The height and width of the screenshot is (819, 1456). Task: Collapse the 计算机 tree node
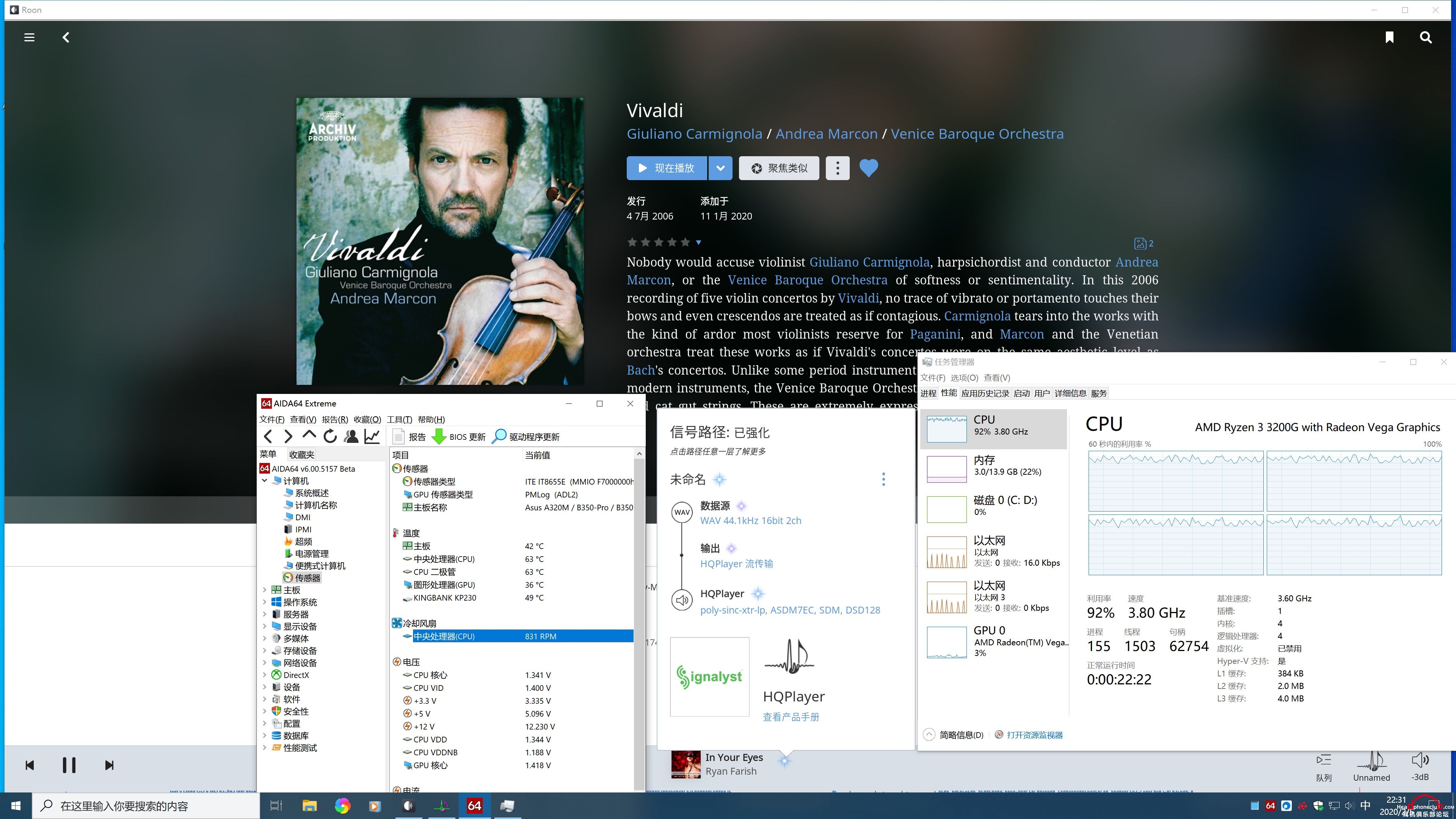tap(265, 481)
